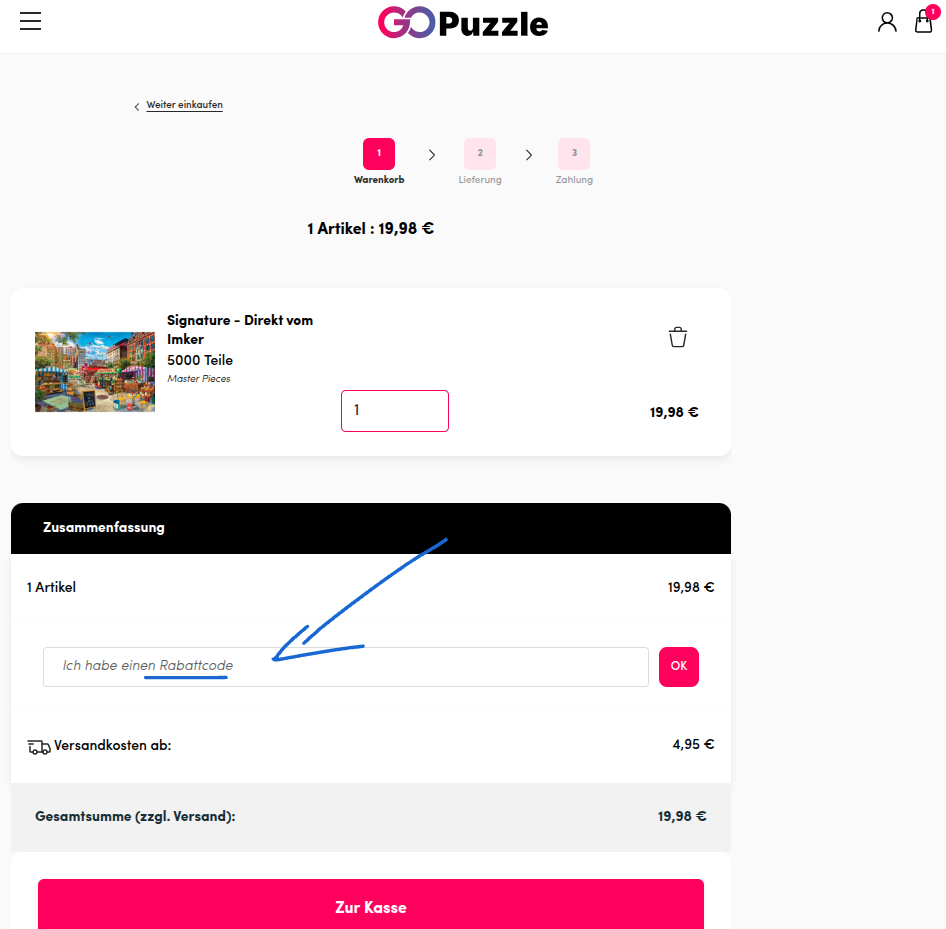Select the quantity input showing 1
Image resolution: width=946 pixels, height=929 pixels.
394,410
